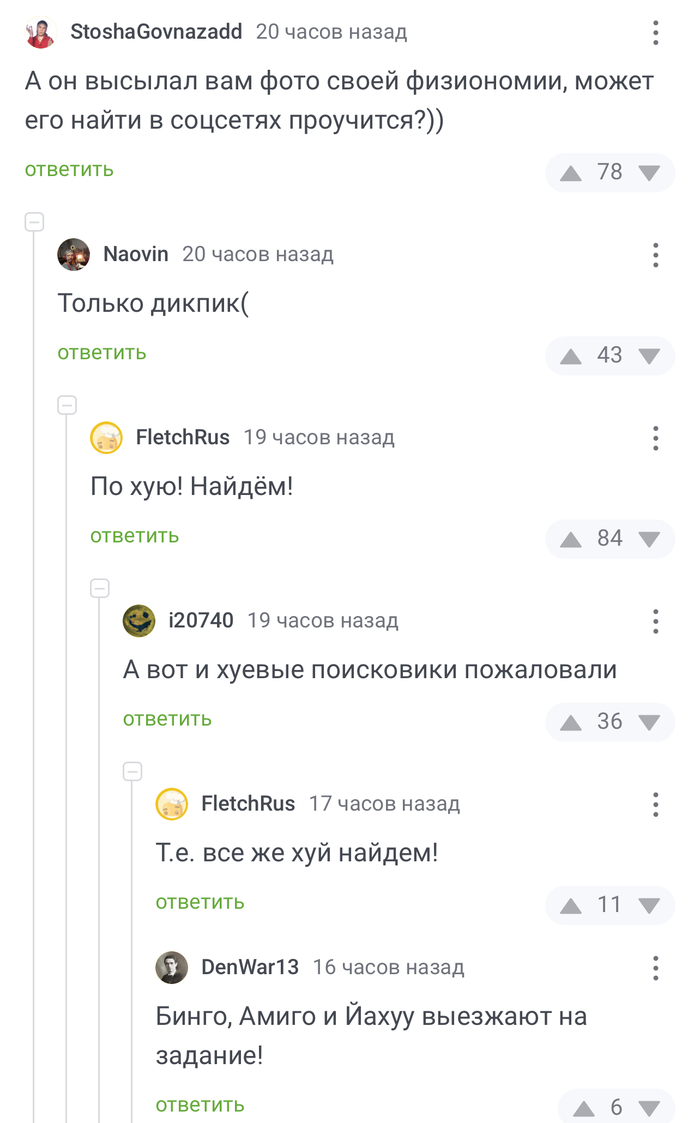The height and width of the screenshot is (1123, 700).
Task: Click Naovin's avatar picture
Action: pos(74,254)
